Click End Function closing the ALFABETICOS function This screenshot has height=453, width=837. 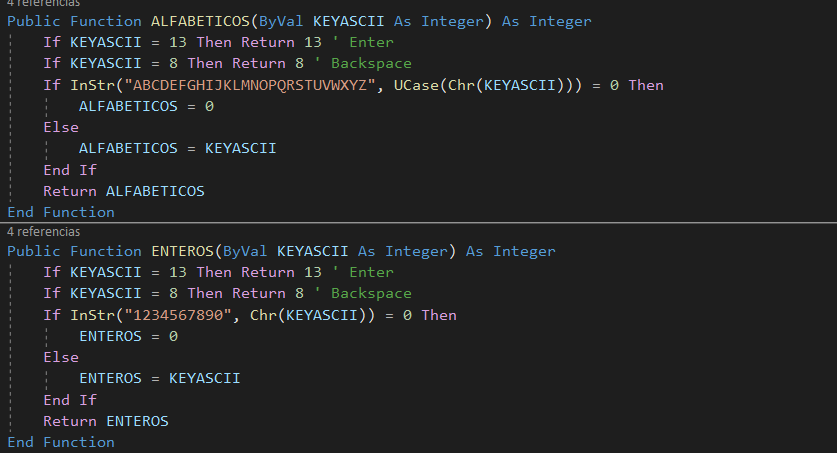click(x=61, y=212)
